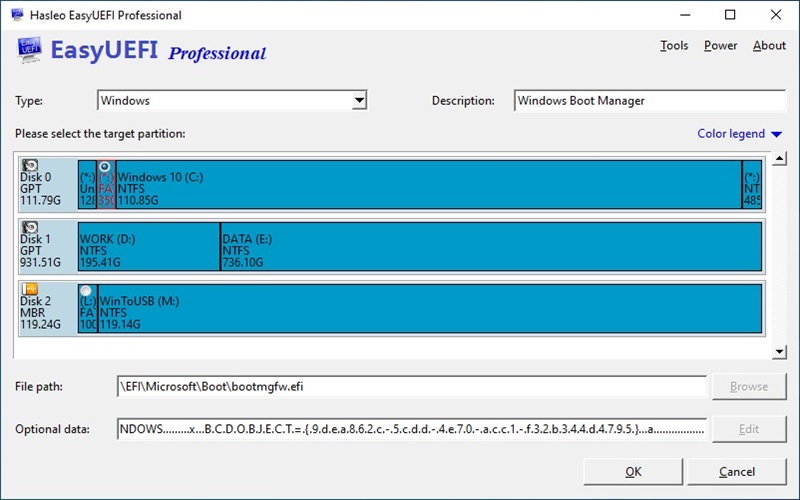800x500 pixels.
Task: Click the Browse button
Action: (x=749, y=386)
